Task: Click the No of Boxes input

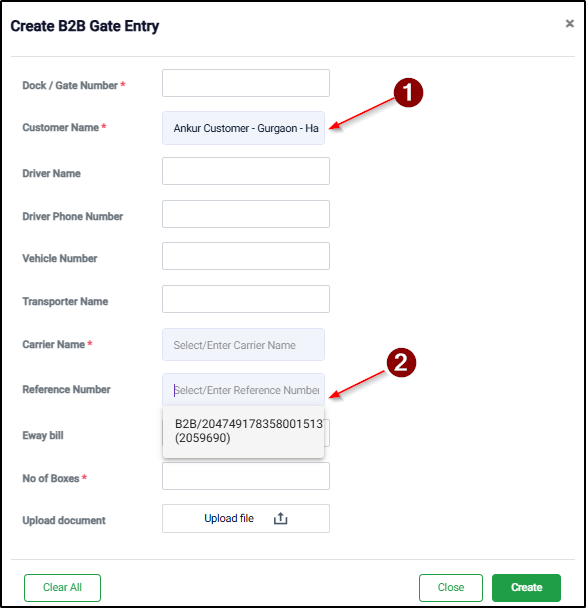Action: 246,476
